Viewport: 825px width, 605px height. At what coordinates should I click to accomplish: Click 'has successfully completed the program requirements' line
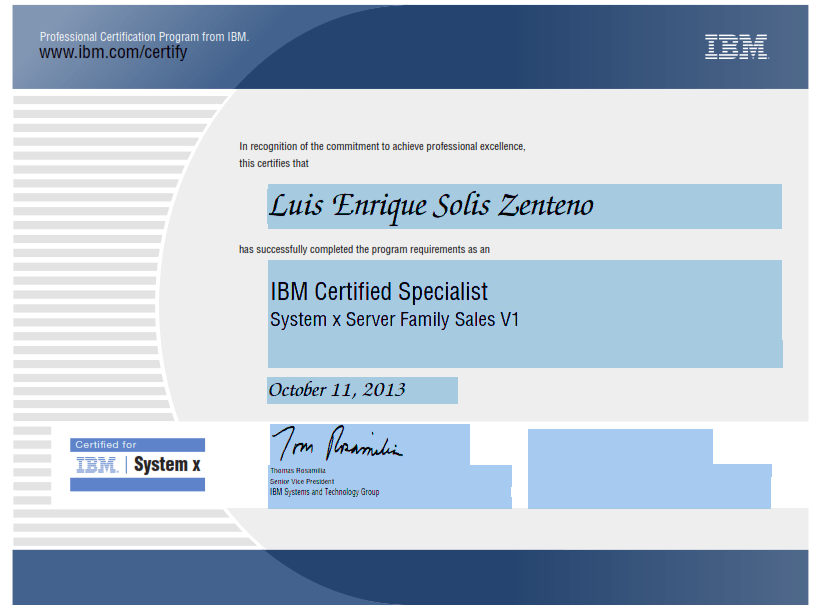364,249
